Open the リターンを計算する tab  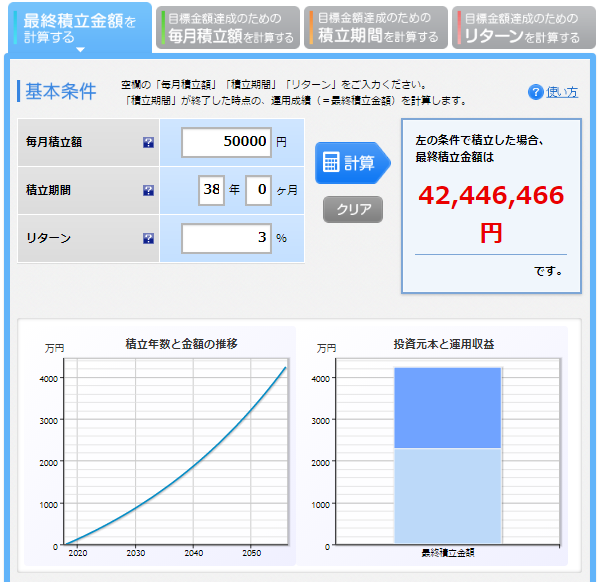523,28
